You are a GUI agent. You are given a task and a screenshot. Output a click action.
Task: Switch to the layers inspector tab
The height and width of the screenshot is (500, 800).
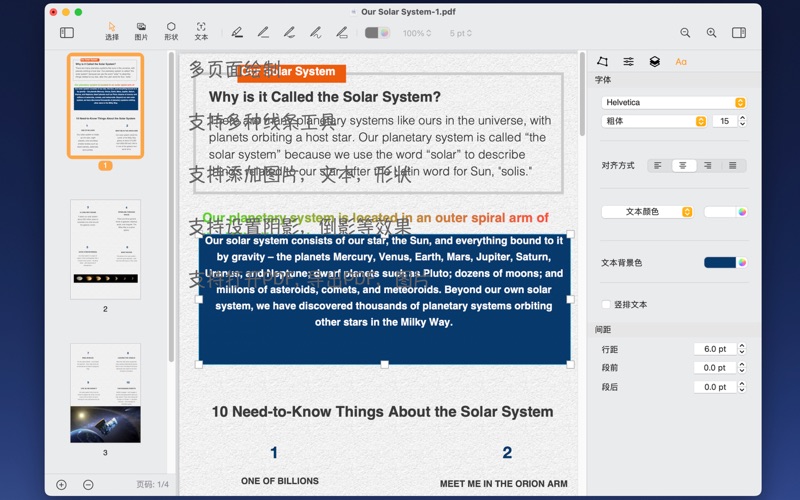[654, 62]
